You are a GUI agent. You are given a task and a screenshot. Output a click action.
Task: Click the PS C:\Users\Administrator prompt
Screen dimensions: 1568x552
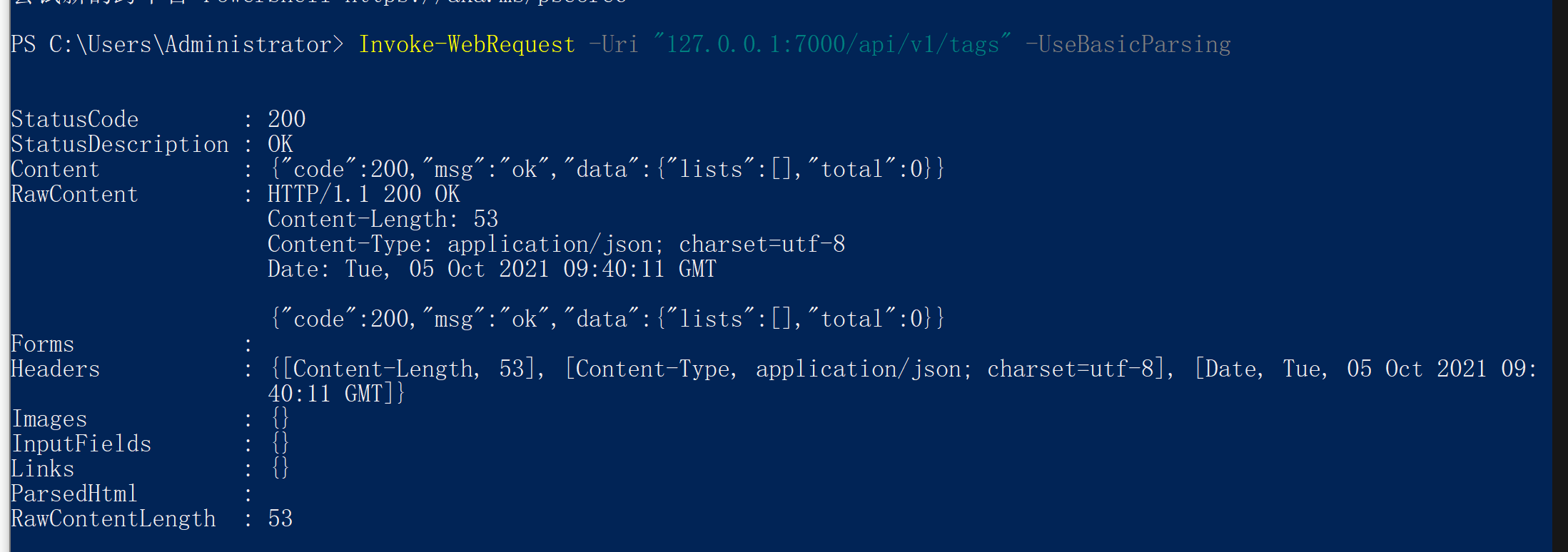(x=177, y=45)
